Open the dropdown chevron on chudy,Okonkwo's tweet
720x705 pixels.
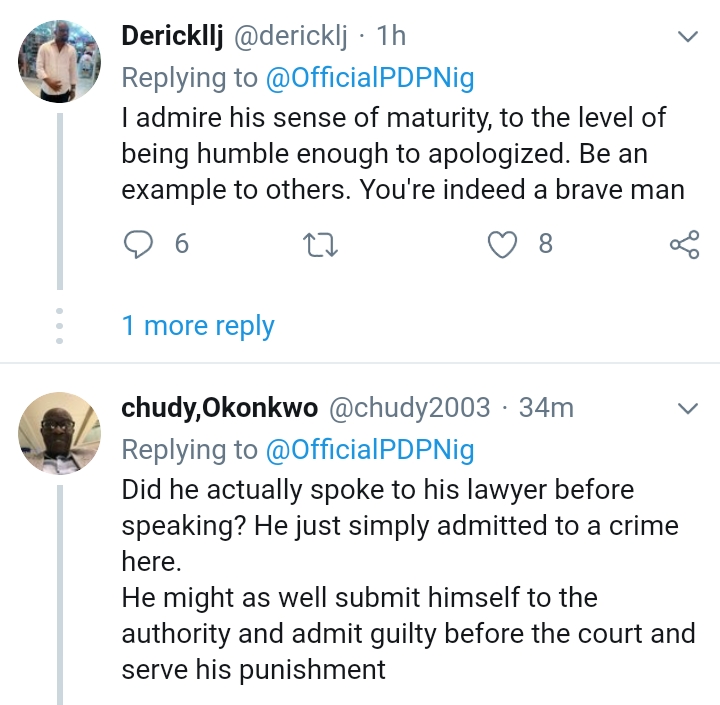pyautogui.click(x=688, y=409)
